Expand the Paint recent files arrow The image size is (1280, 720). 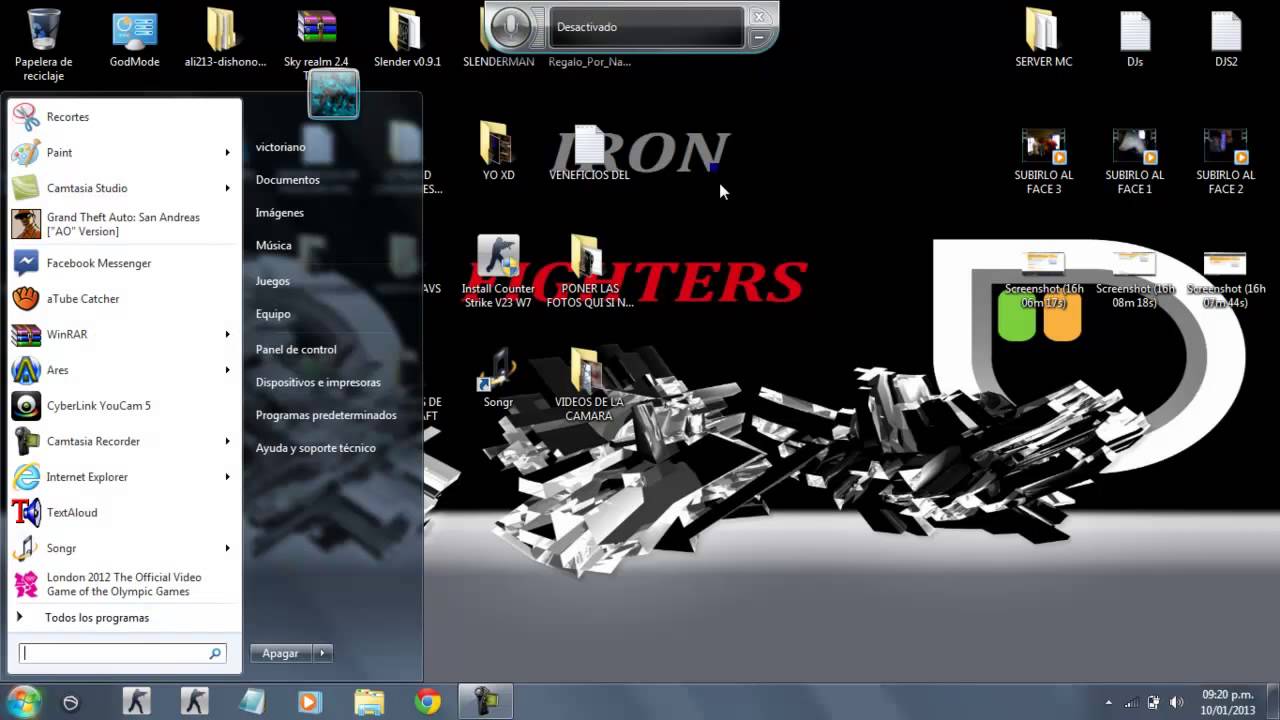[227, 153]
